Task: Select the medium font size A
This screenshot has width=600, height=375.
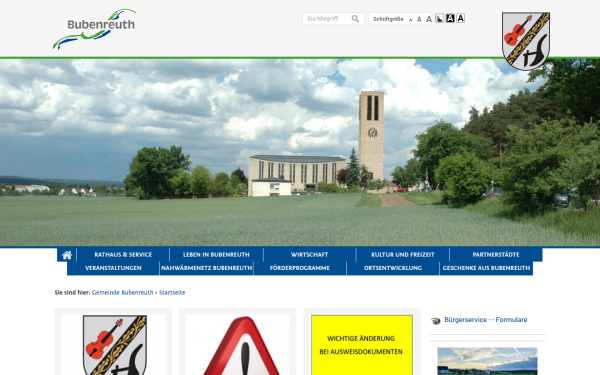Action: (419, 19)
